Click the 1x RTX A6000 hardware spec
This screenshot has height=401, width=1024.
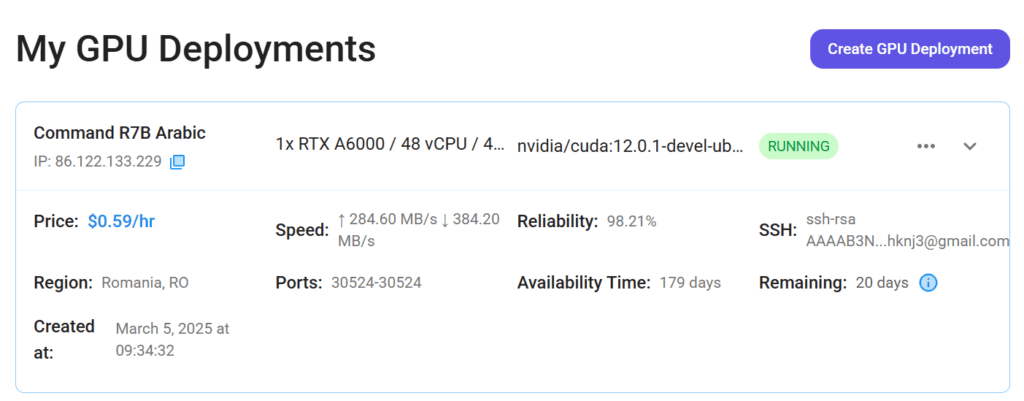point(390,146)
